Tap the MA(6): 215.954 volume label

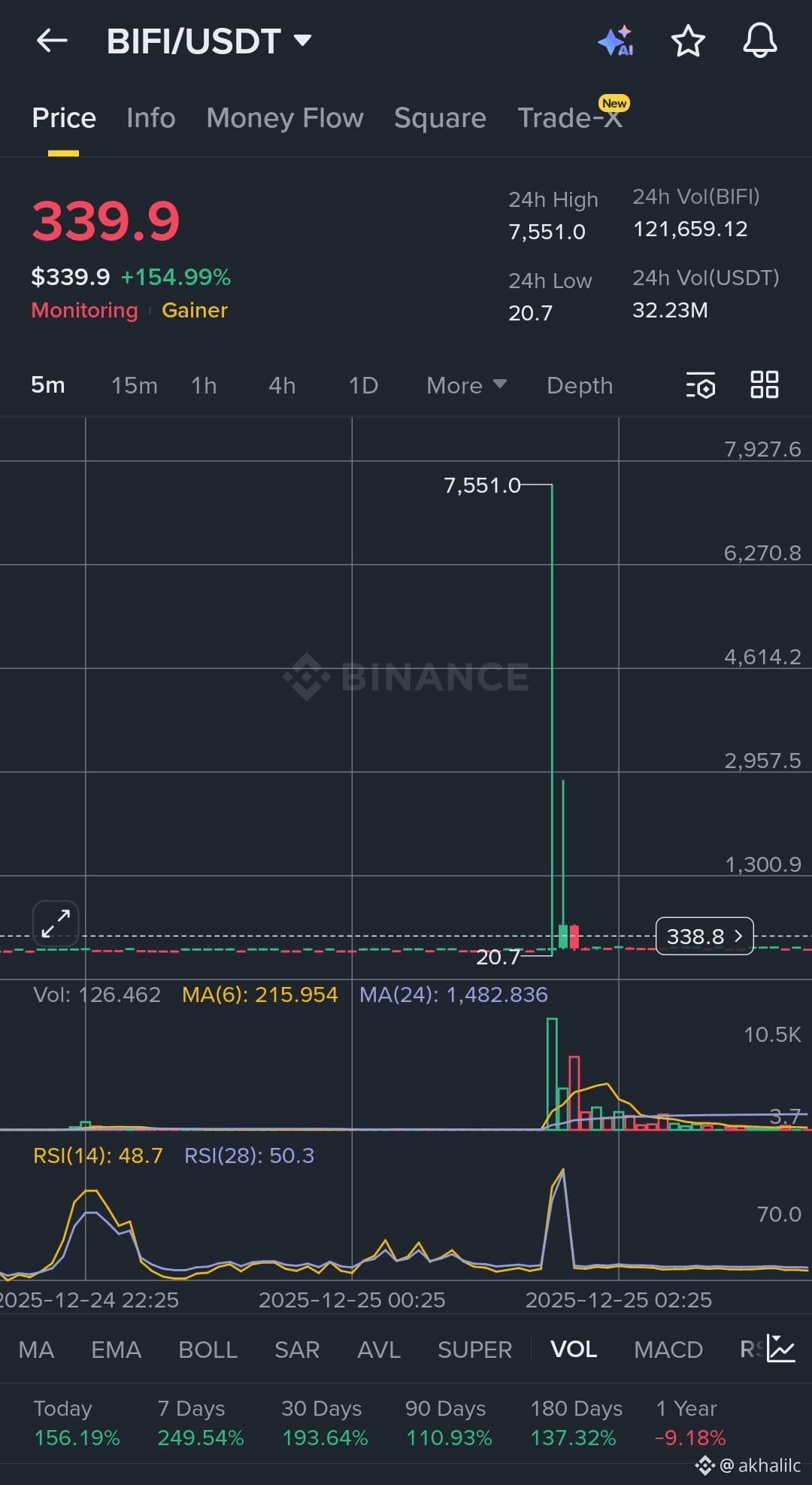coord(260,995)
